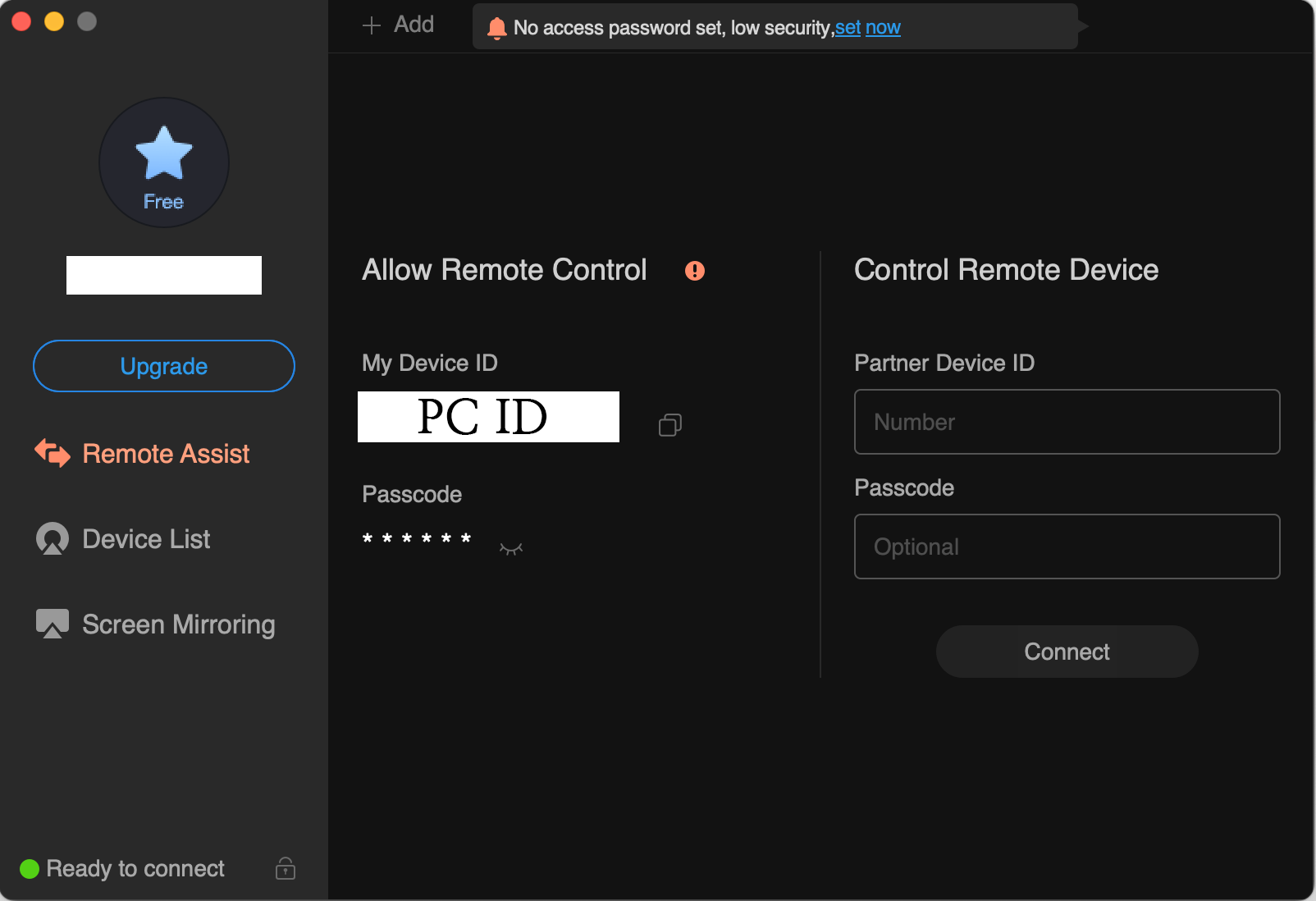The width and height of the screenshot is (1316, 901).
Task: Click the Device List sidebar icon
Action: point(53,539)
